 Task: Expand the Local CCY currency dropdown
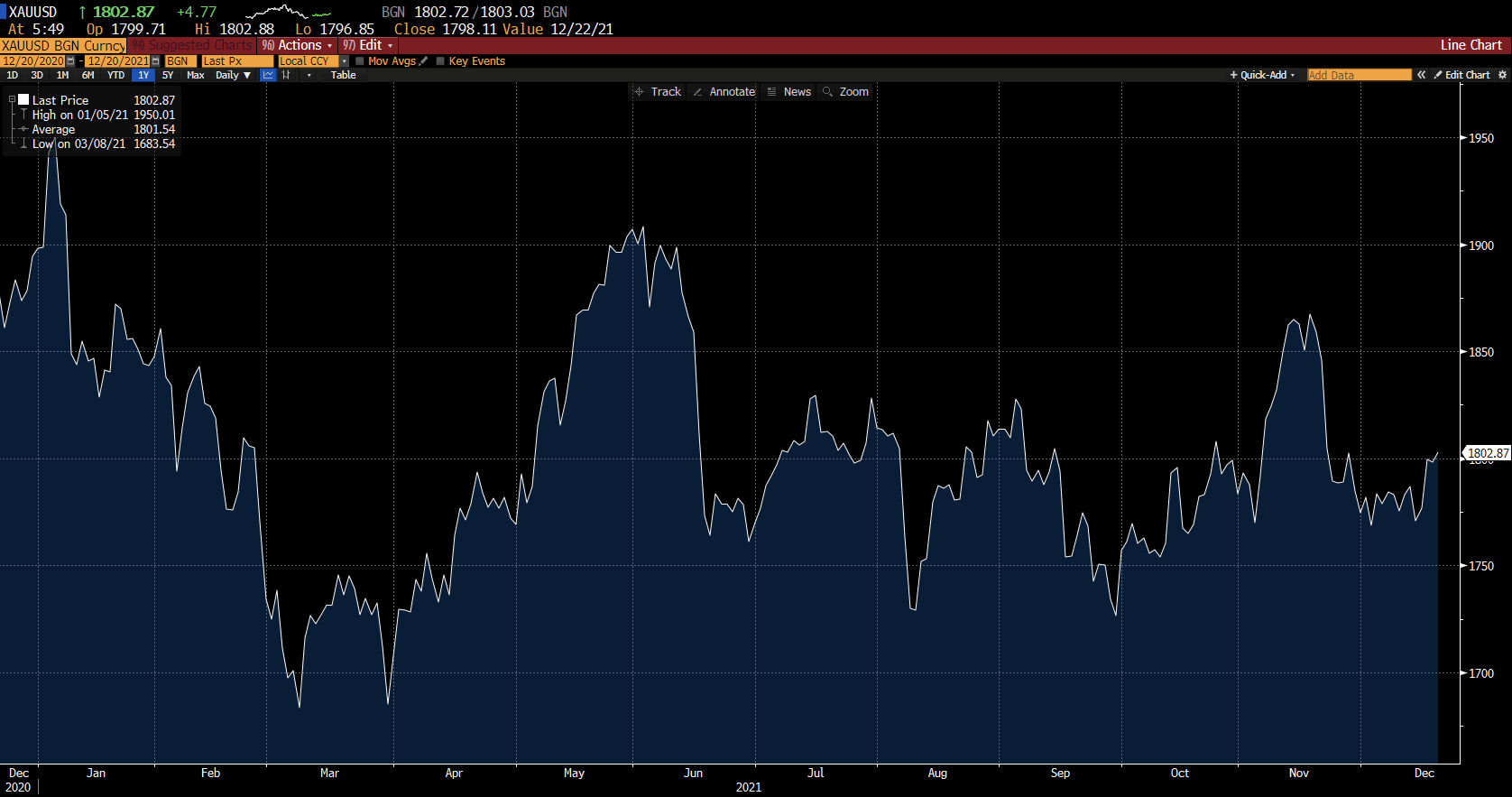[x=344, y=61]
